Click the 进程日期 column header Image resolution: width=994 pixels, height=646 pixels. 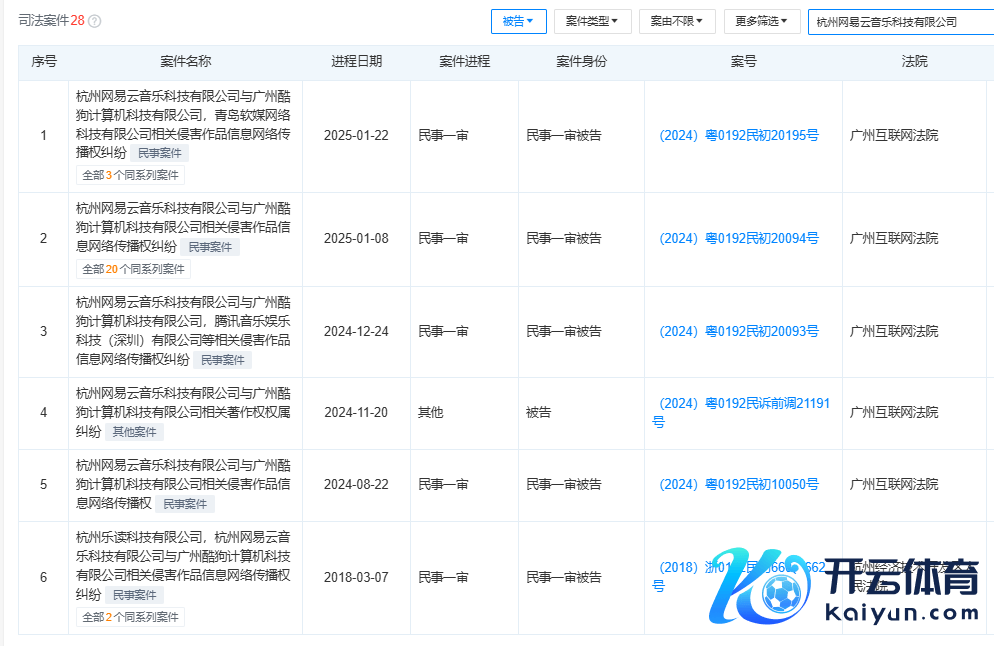click(356, 61)
